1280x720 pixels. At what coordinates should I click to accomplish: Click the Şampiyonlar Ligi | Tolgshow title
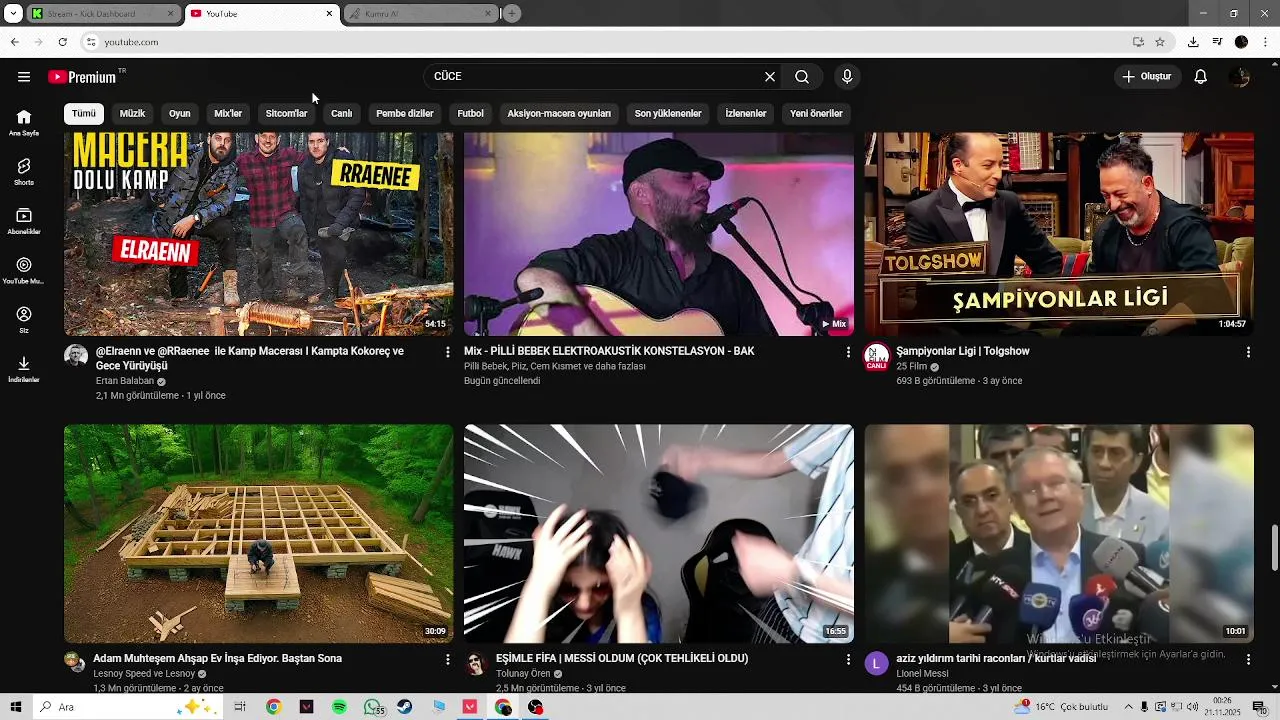point(963,351)
